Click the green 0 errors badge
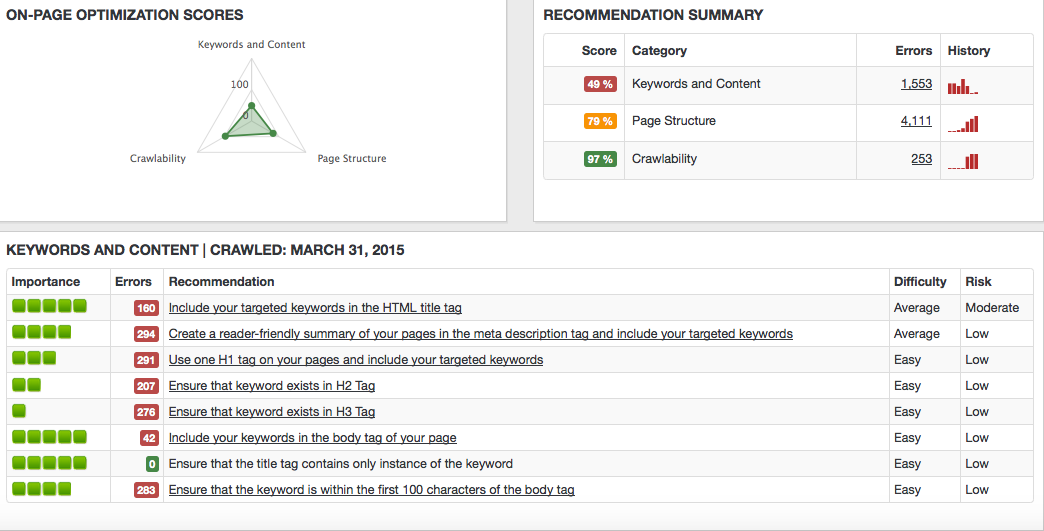 tap(152, 464)
